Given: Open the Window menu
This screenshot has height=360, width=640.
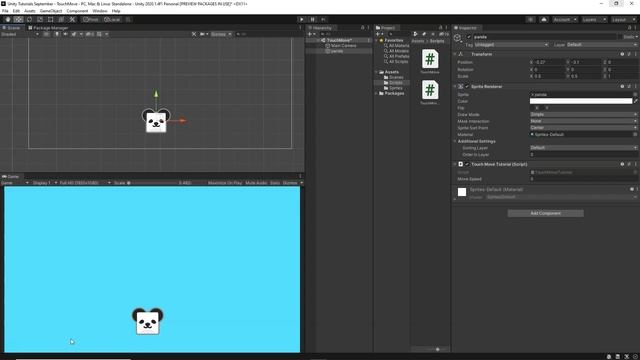Looking at the screenshot, I should click(x=100, y=11).
